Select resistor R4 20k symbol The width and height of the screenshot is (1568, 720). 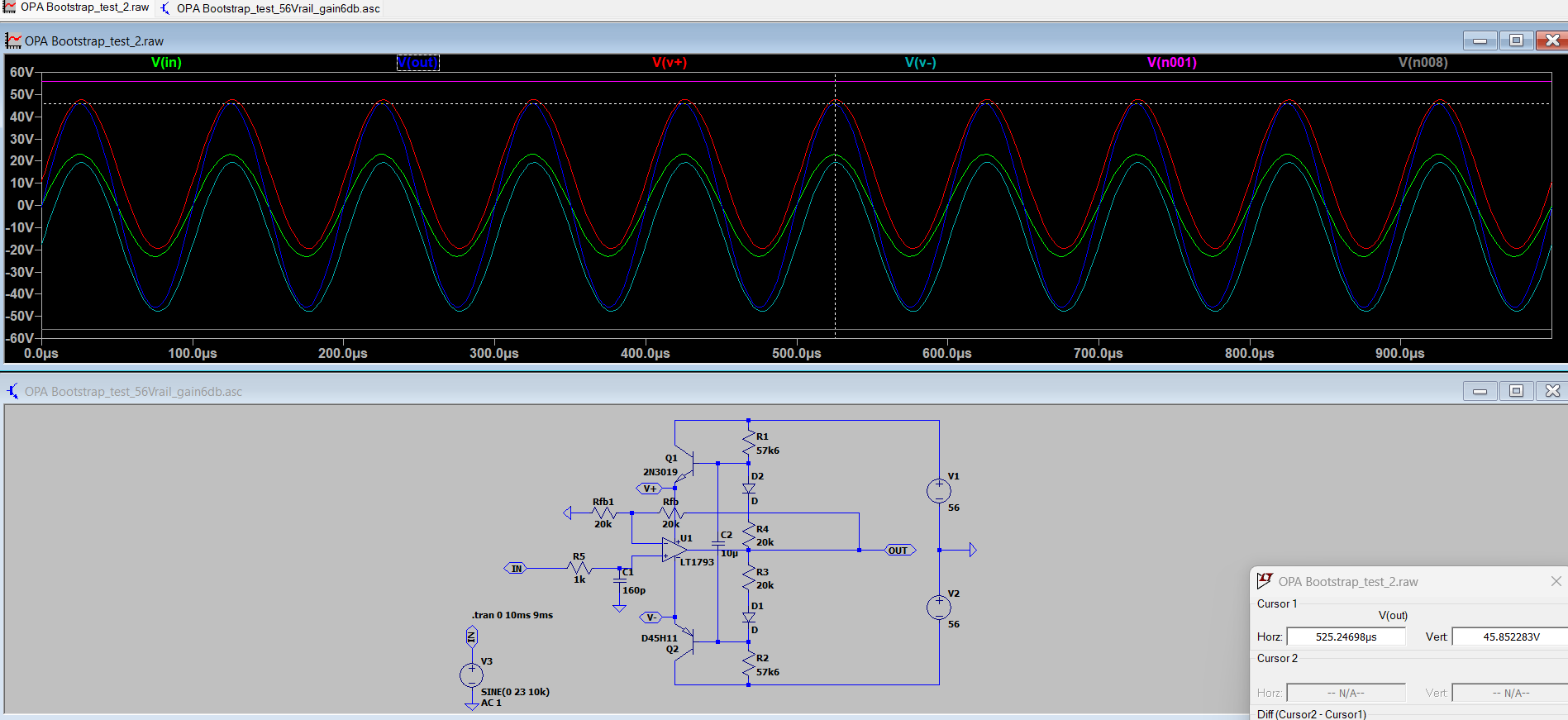tap(749, 535)
